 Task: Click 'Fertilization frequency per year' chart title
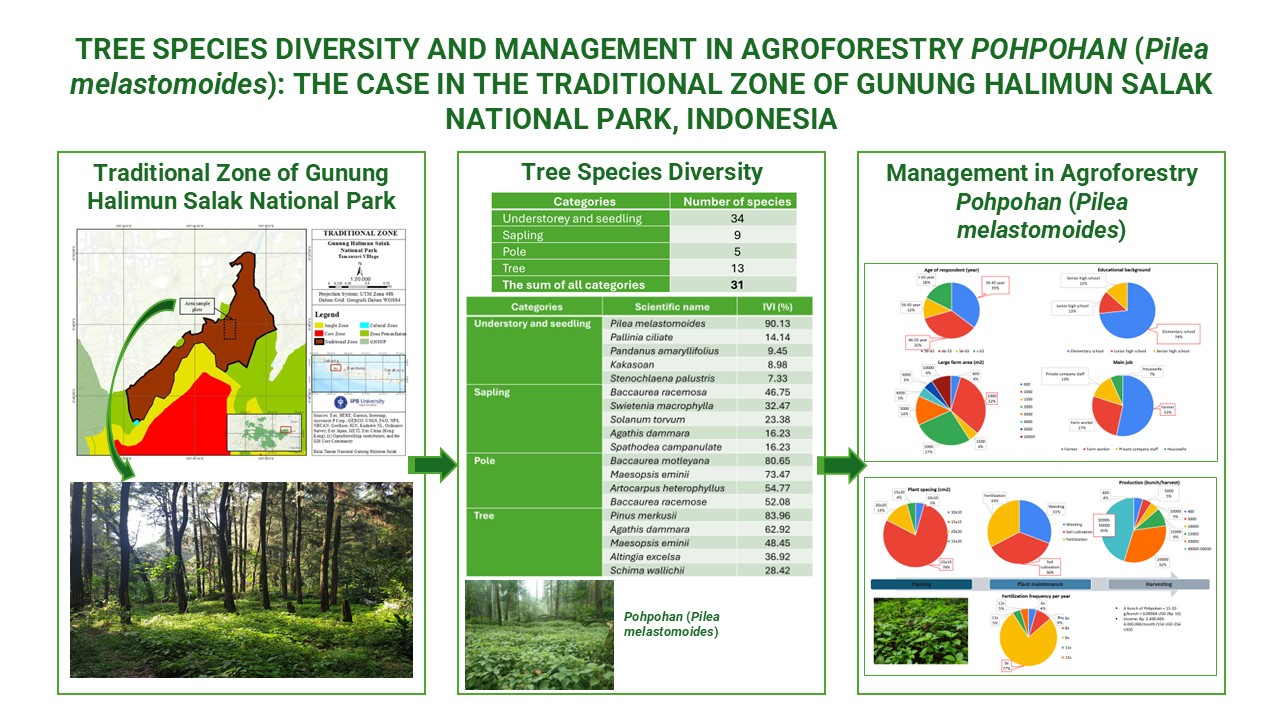[x=1036, y=596]
